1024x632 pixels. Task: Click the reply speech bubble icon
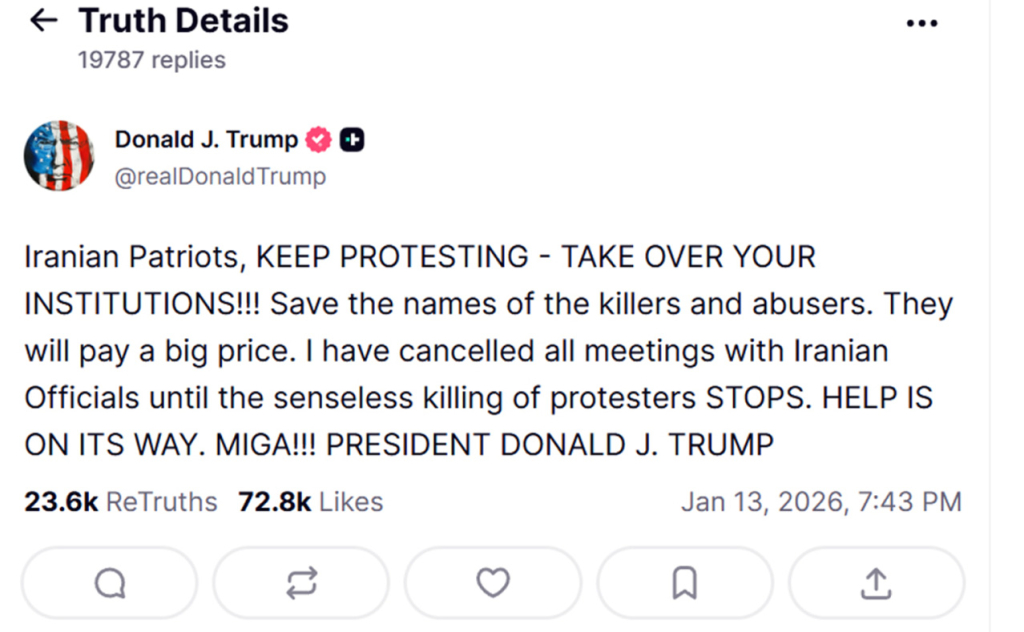click(108, 583)
